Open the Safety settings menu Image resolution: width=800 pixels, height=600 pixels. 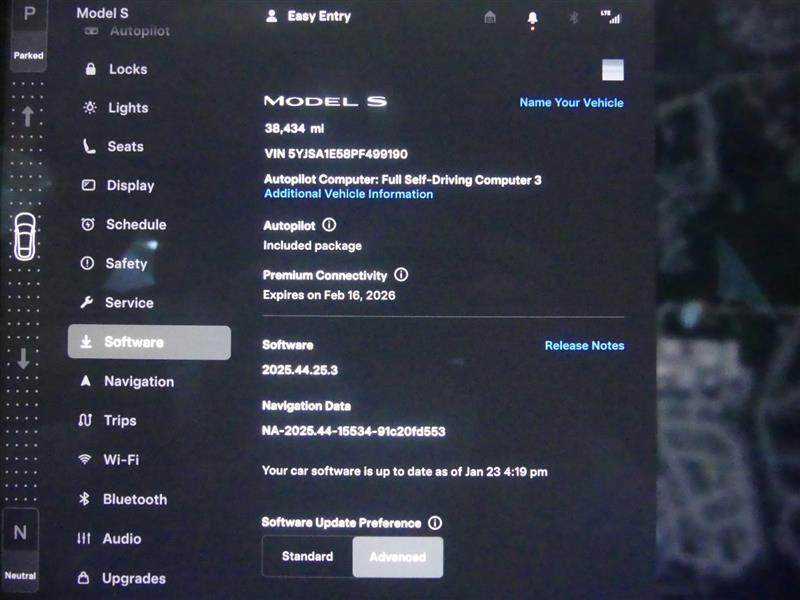(126, 264)
